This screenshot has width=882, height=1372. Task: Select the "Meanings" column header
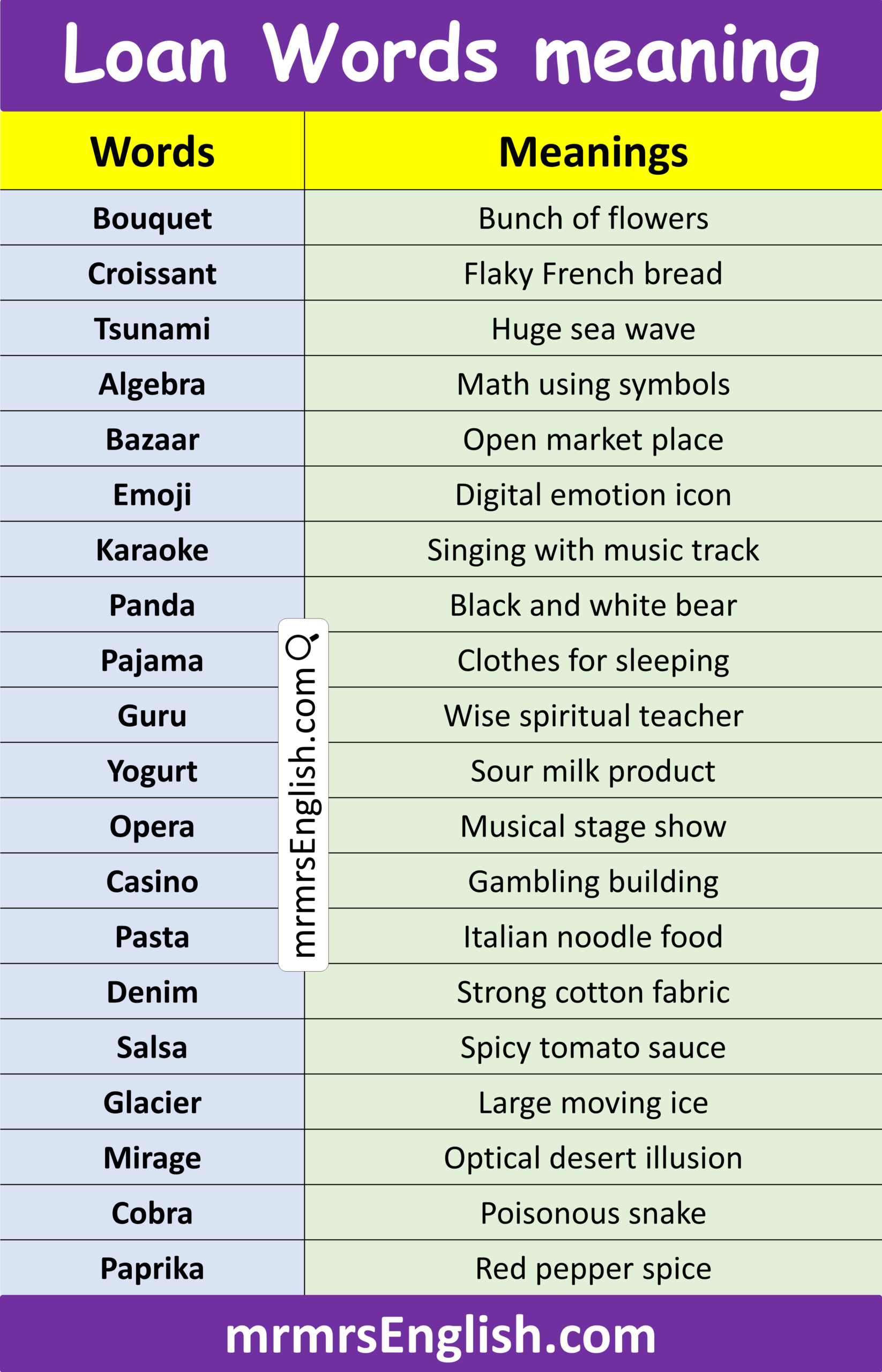click(593, 152)
